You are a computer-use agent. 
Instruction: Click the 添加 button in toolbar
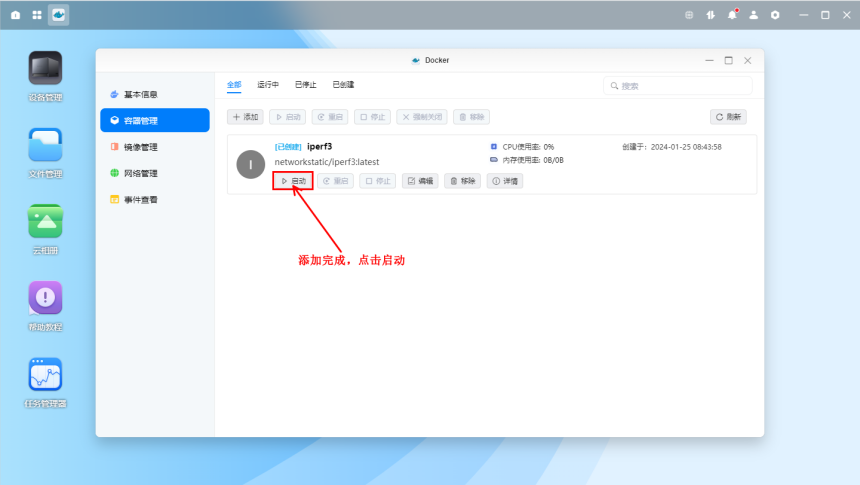[x=246, y=117]
